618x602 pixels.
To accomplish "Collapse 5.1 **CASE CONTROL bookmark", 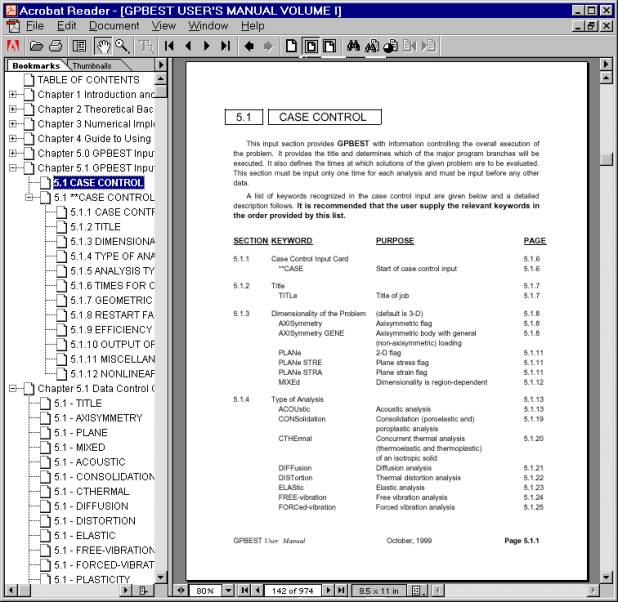I will 29,197.
